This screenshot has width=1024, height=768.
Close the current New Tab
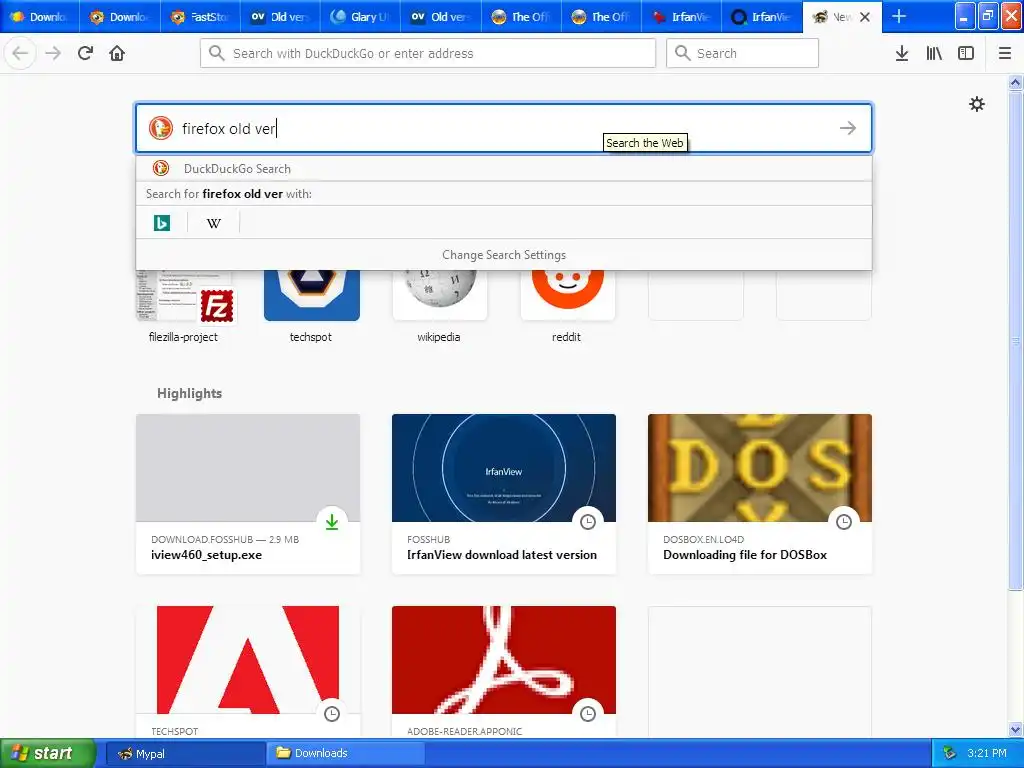[865, 17]
